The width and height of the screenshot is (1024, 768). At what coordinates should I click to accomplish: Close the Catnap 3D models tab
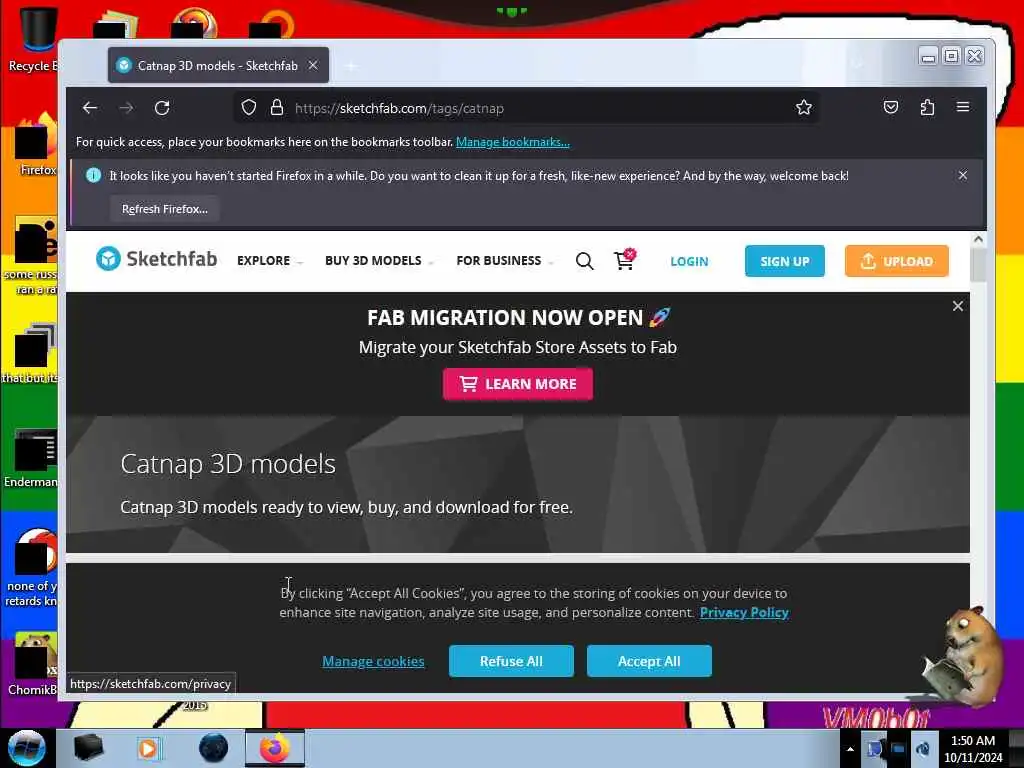313,65
